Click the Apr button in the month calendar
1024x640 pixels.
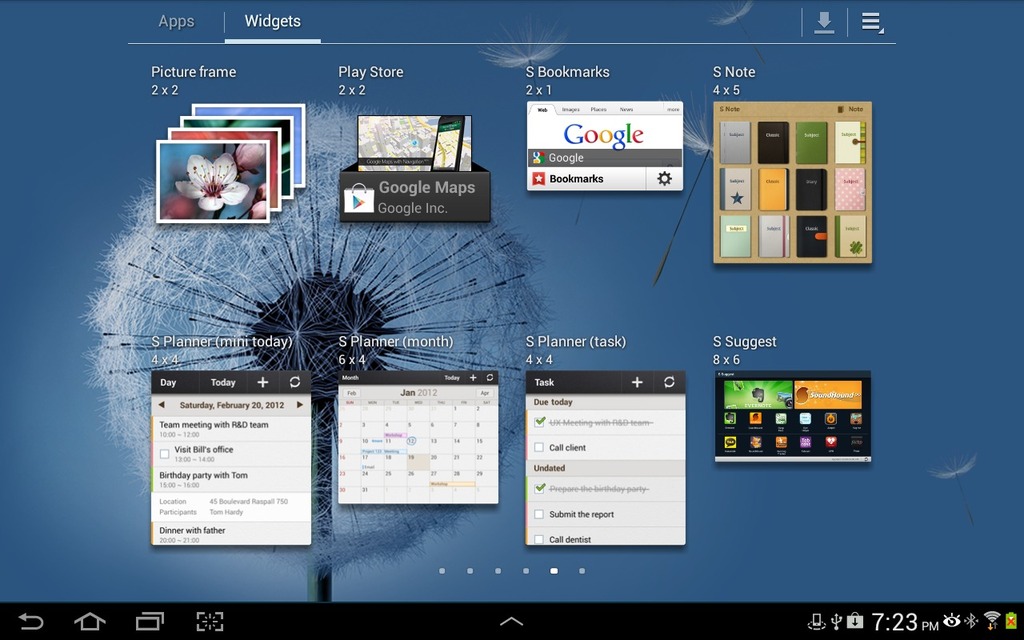click(485, 393)
